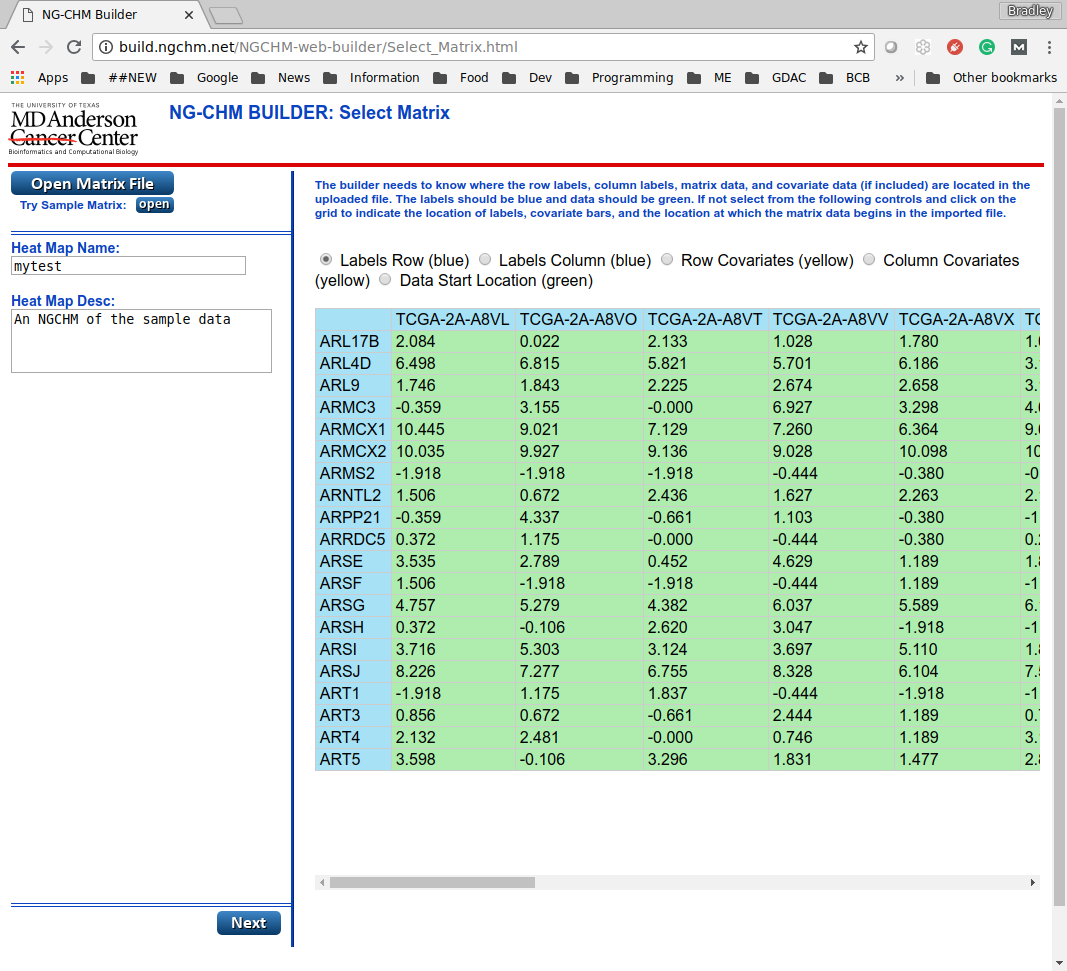Click the browser back arrow
This screenshot has width=1067, height=971.
point(18,47)
